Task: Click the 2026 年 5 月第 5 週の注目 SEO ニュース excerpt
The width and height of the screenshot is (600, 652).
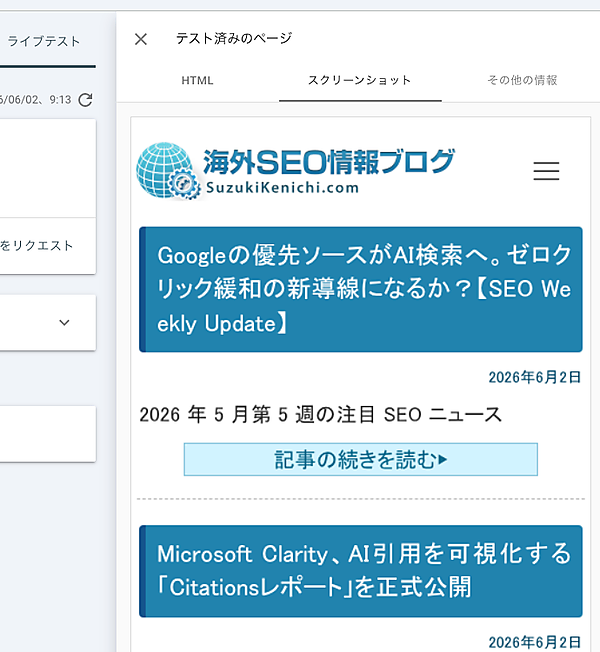Action: coord(320,415)
